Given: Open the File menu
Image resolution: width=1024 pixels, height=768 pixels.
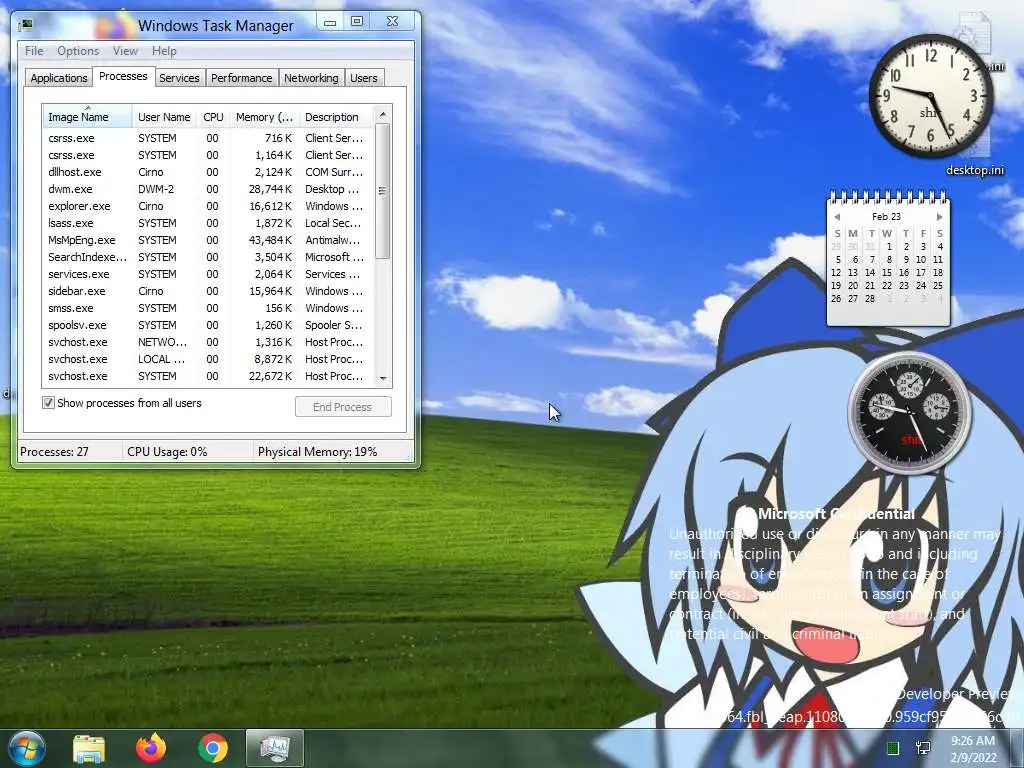Looking at the screenshot, I should [x=34, y=51].
